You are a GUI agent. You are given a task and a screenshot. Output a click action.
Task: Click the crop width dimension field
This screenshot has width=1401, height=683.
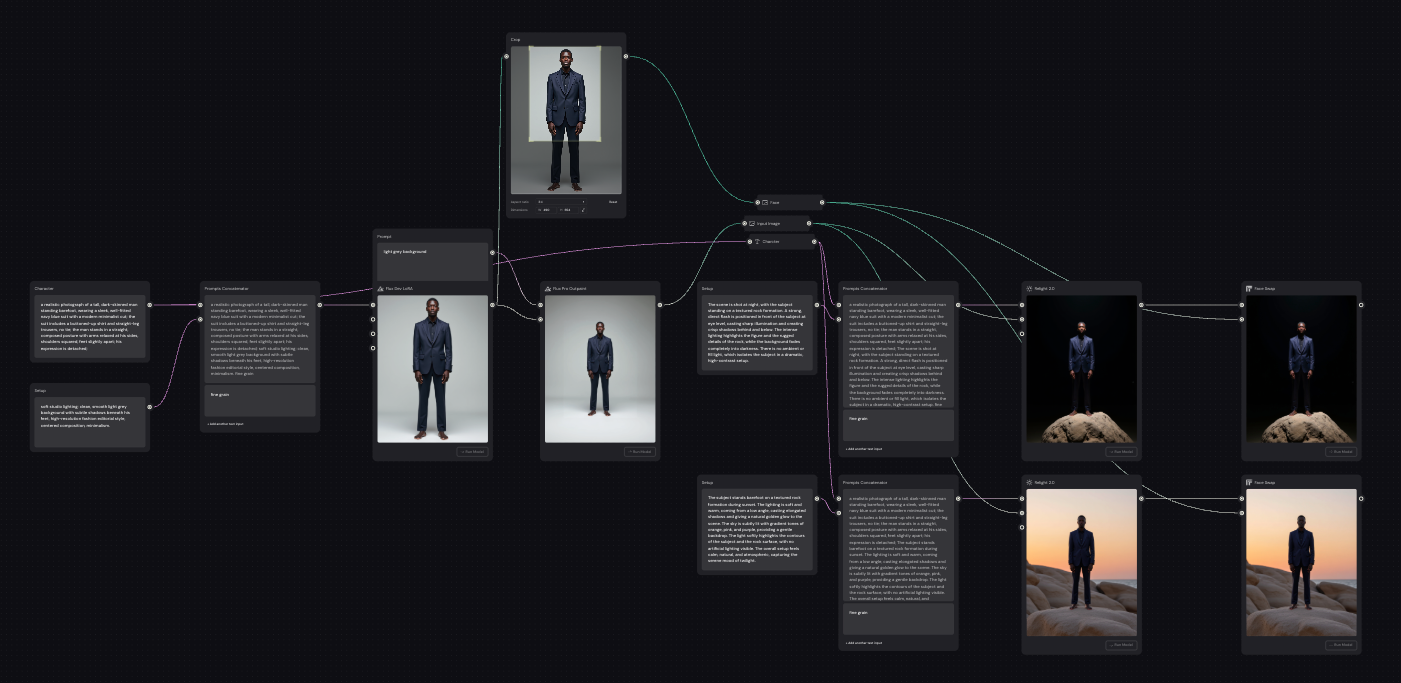tap(547, 210)
